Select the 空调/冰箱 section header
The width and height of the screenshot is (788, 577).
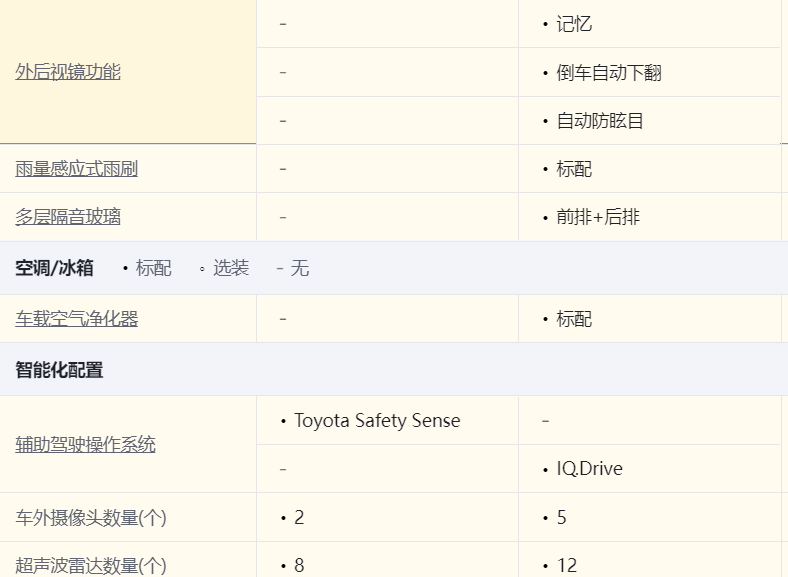click(54, 268)
